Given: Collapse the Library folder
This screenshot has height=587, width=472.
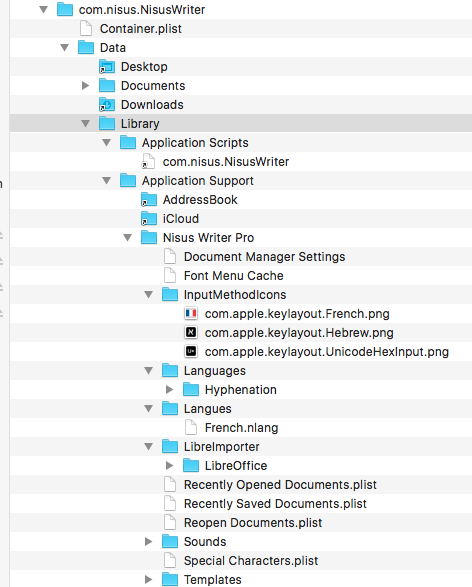Looking at the screenshot, I should click(x=86, y=124).
